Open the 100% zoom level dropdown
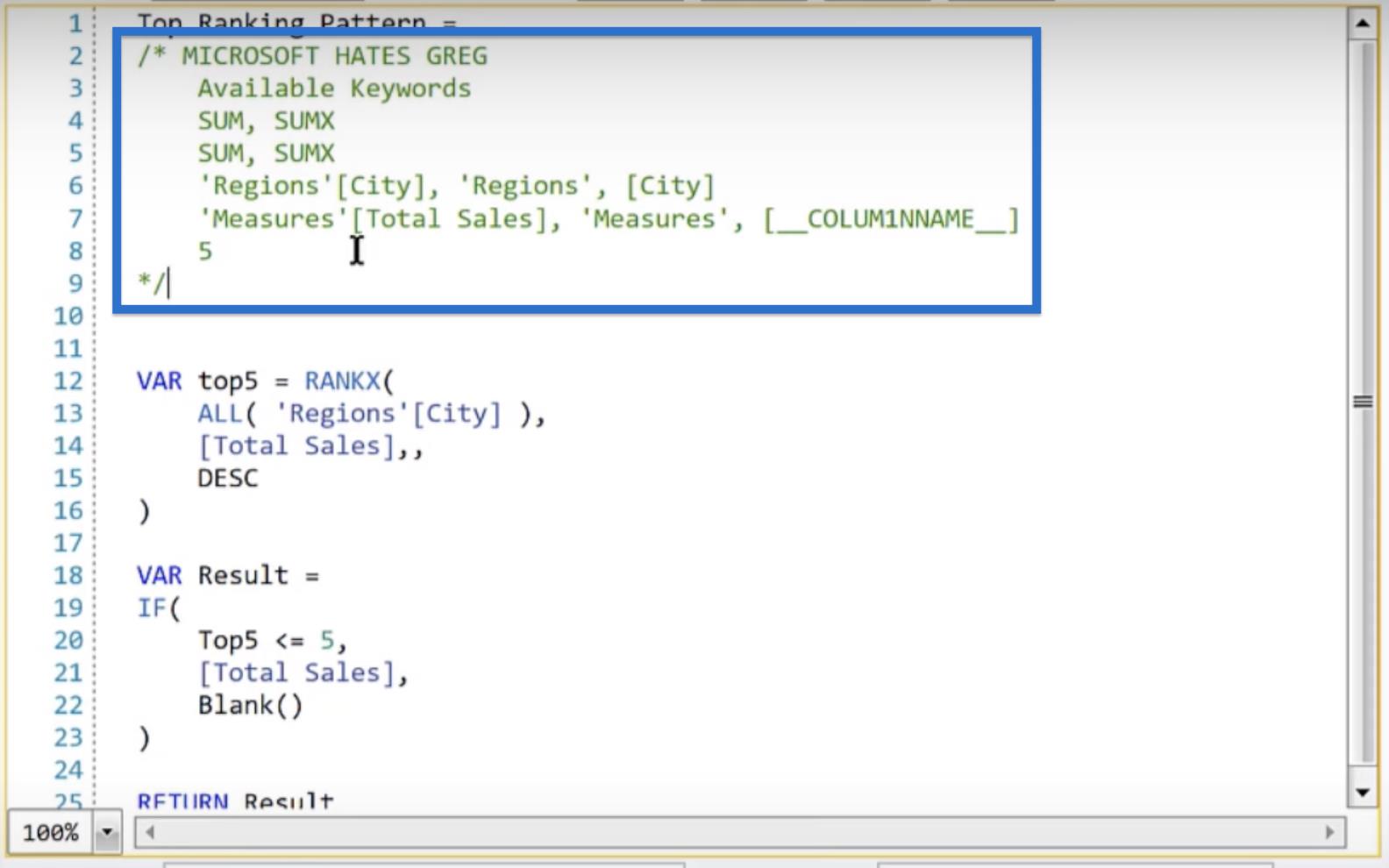 pyautogui.click(x=107, y=832)
